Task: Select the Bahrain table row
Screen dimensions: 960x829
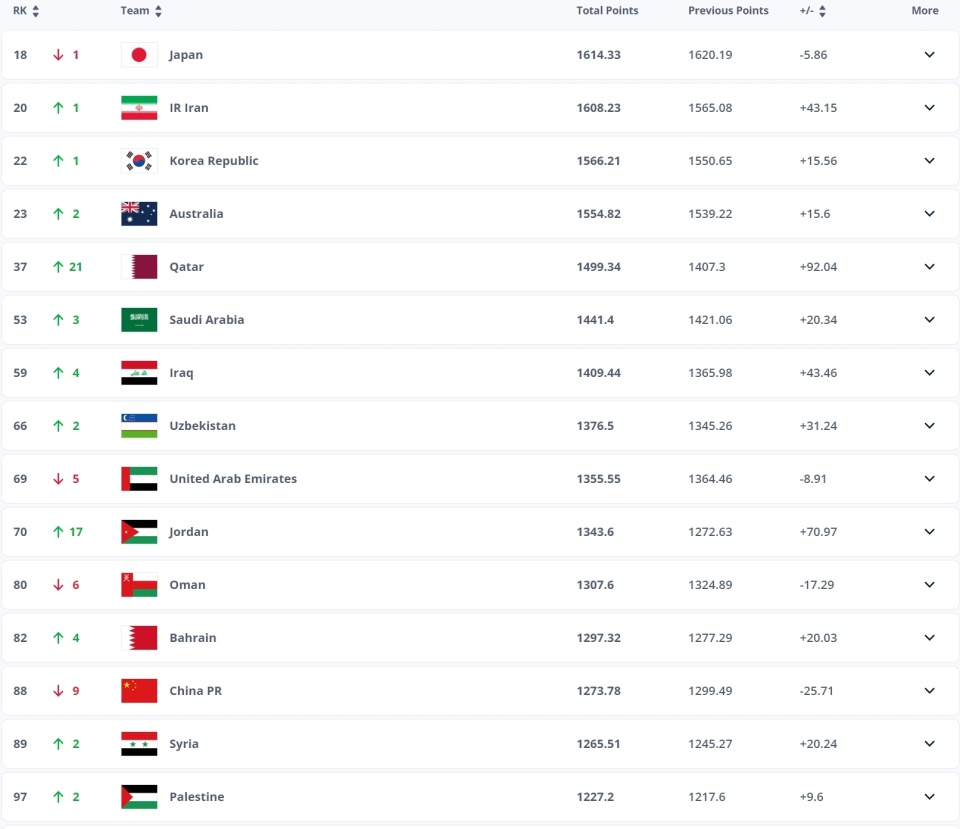Action: tap(480, 637)
